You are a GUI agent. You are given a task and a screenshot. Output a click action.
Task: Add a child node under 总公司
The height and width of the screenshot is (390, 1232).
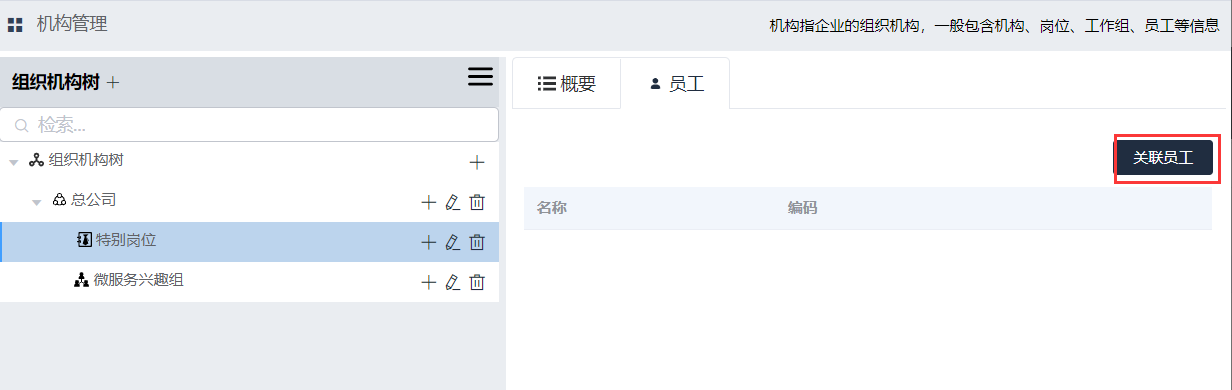(x=429, y=202)
